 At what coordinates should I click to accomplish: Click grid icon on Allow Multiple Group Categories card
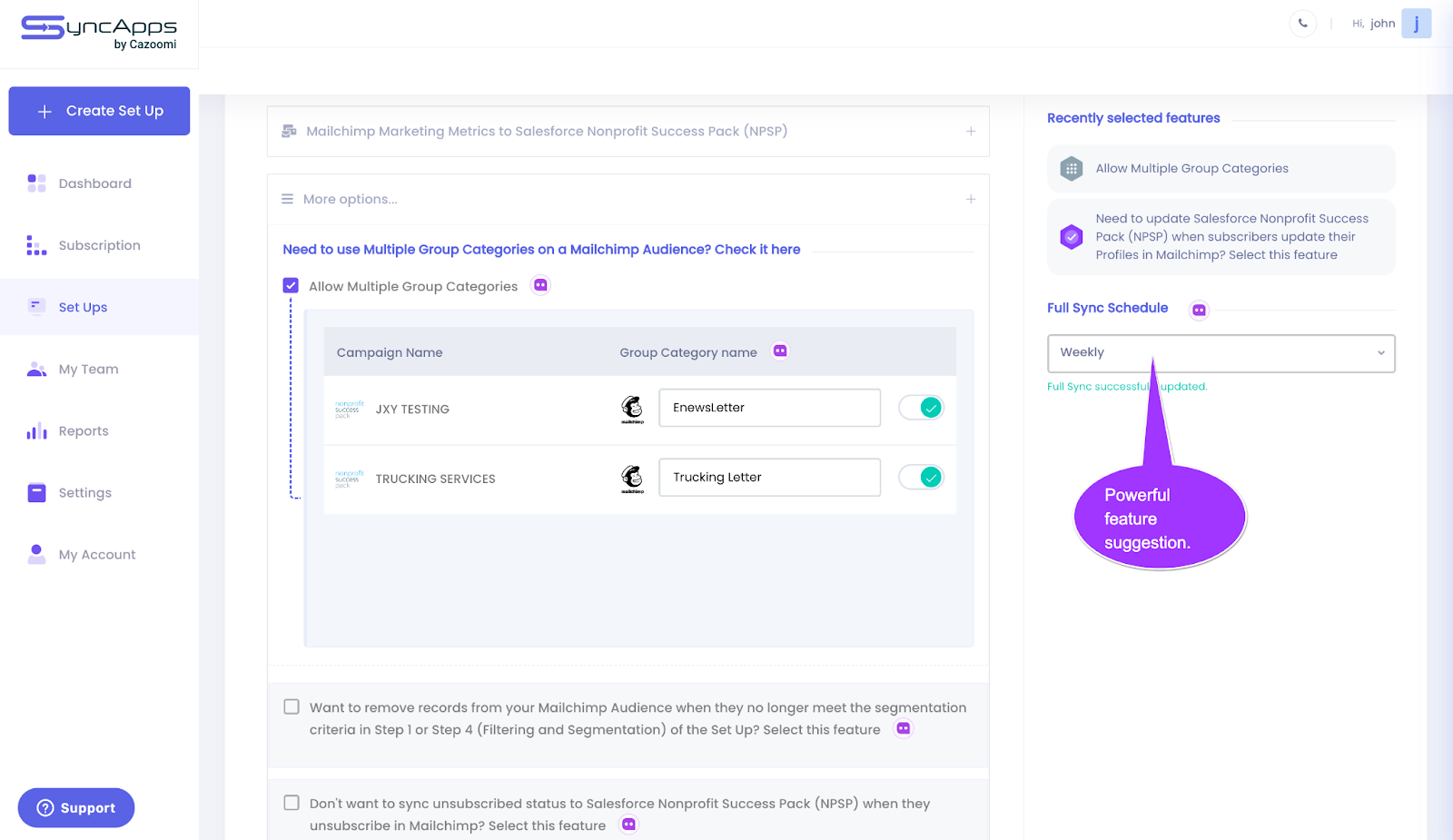coord(1072,168)
